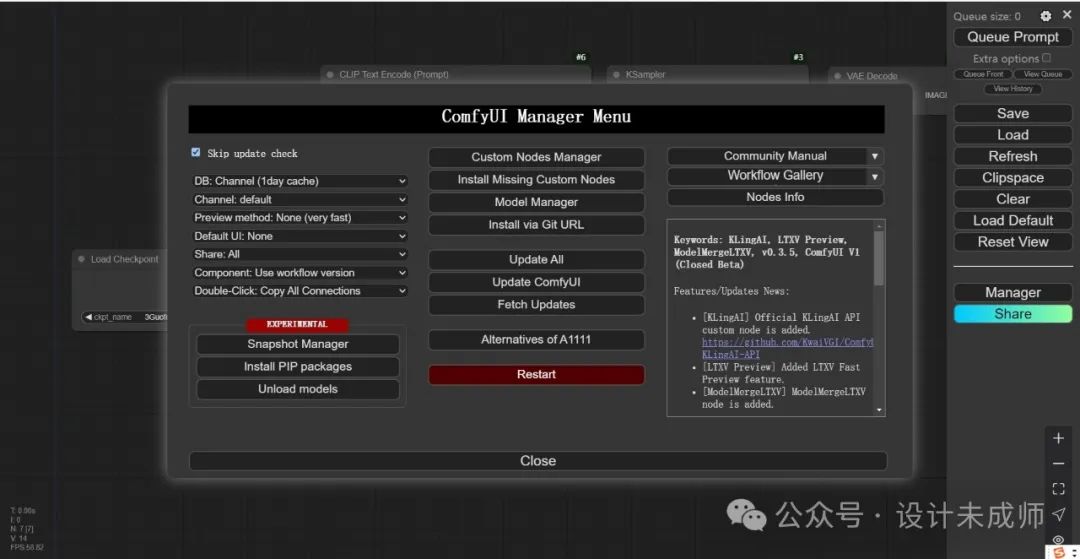Uncheck Skip update check

click(x=196, y=153)
